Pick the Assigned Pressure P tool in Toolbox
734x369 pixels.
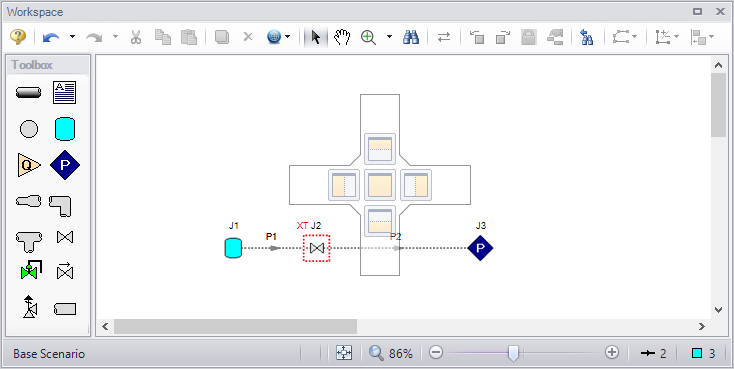click(x=65, y=165)
